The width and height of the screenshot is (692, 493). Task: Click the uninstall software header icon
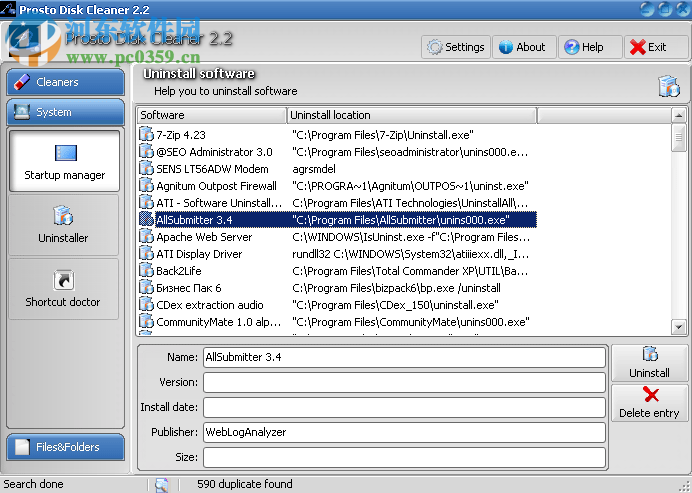pyautogui.click(x=669, y=85)
